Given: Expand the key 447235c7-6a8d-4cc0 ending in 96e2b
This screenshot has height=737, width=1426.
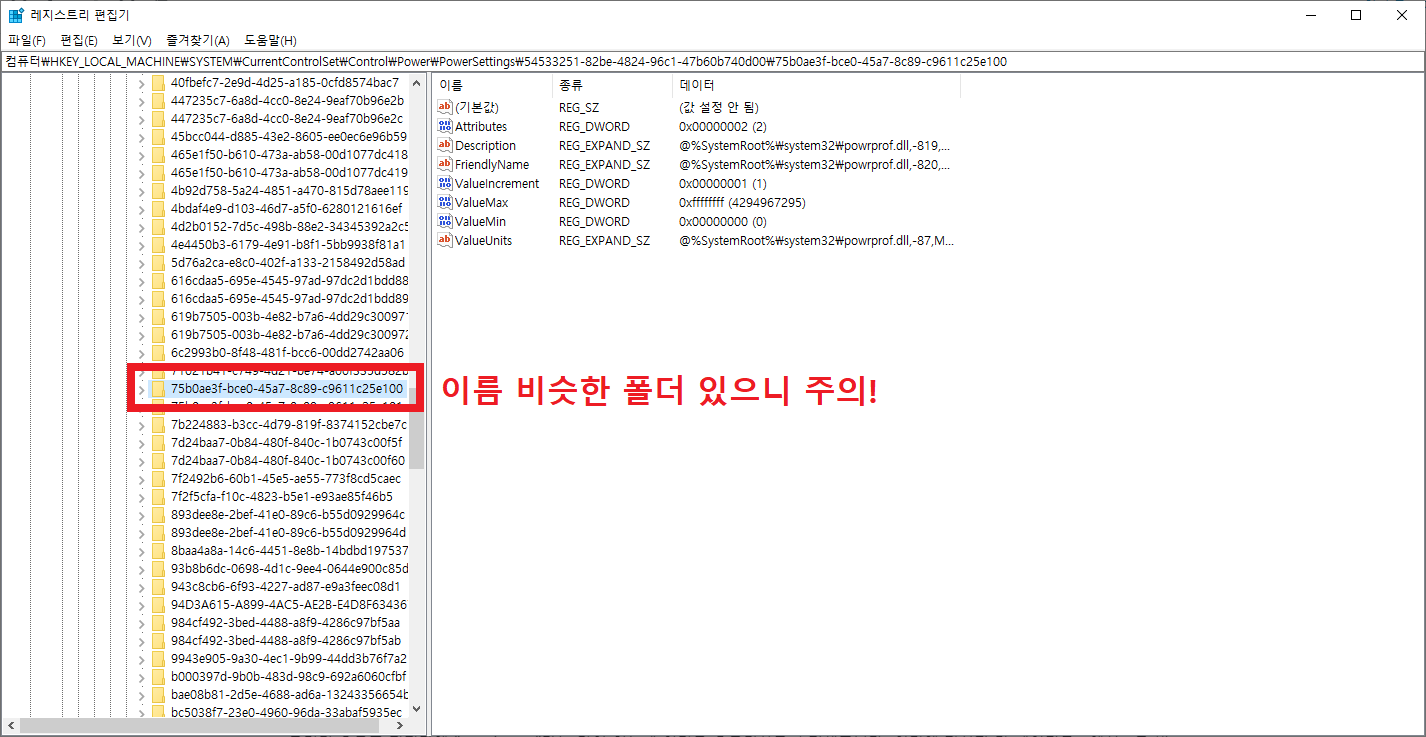Looking at the screenshot, I should click(141, 100).
